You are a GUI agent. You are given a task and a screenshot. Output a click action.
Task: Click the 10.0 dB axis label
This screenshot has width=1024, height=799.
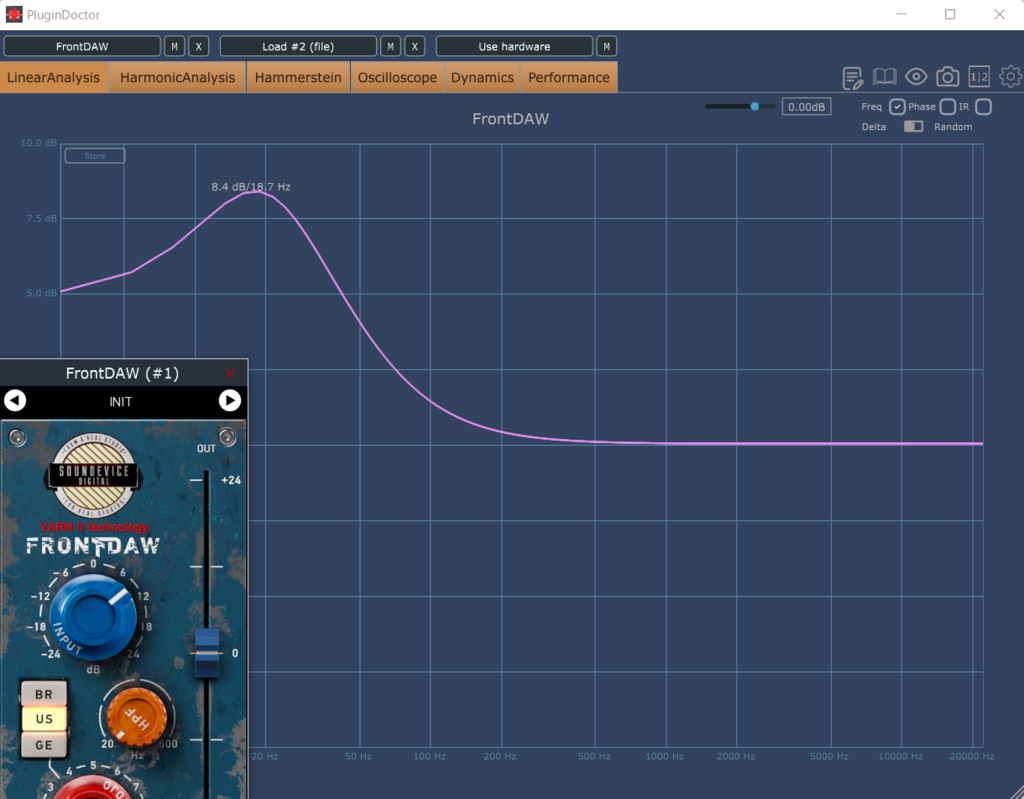[39, 142]
